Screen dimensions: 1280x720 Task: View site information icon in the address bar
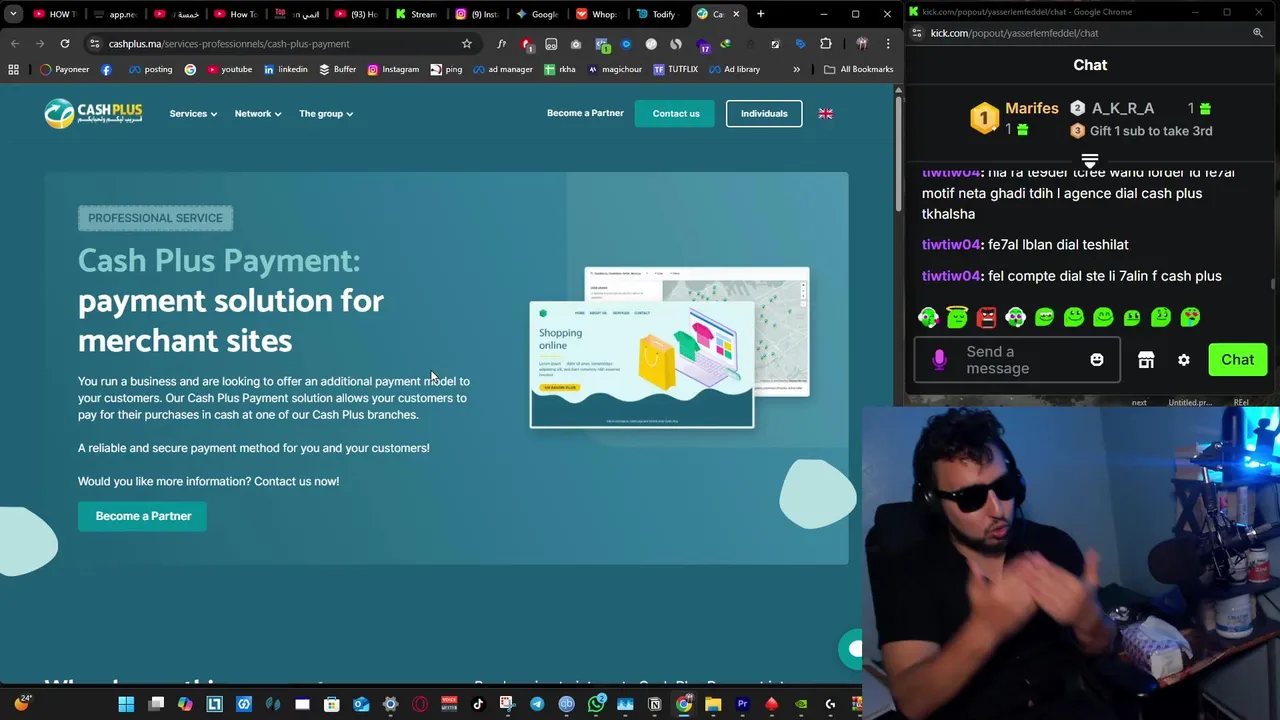point(94,44)
